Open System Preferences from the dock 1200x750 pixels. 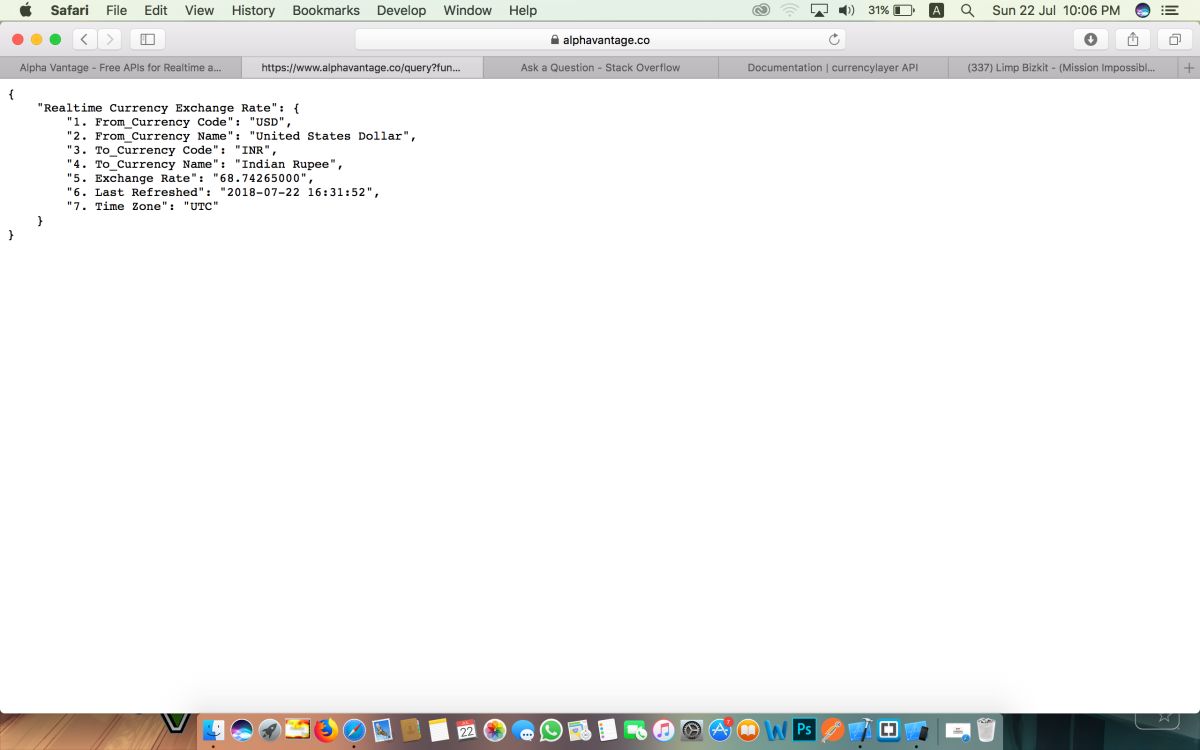point(691,730)
